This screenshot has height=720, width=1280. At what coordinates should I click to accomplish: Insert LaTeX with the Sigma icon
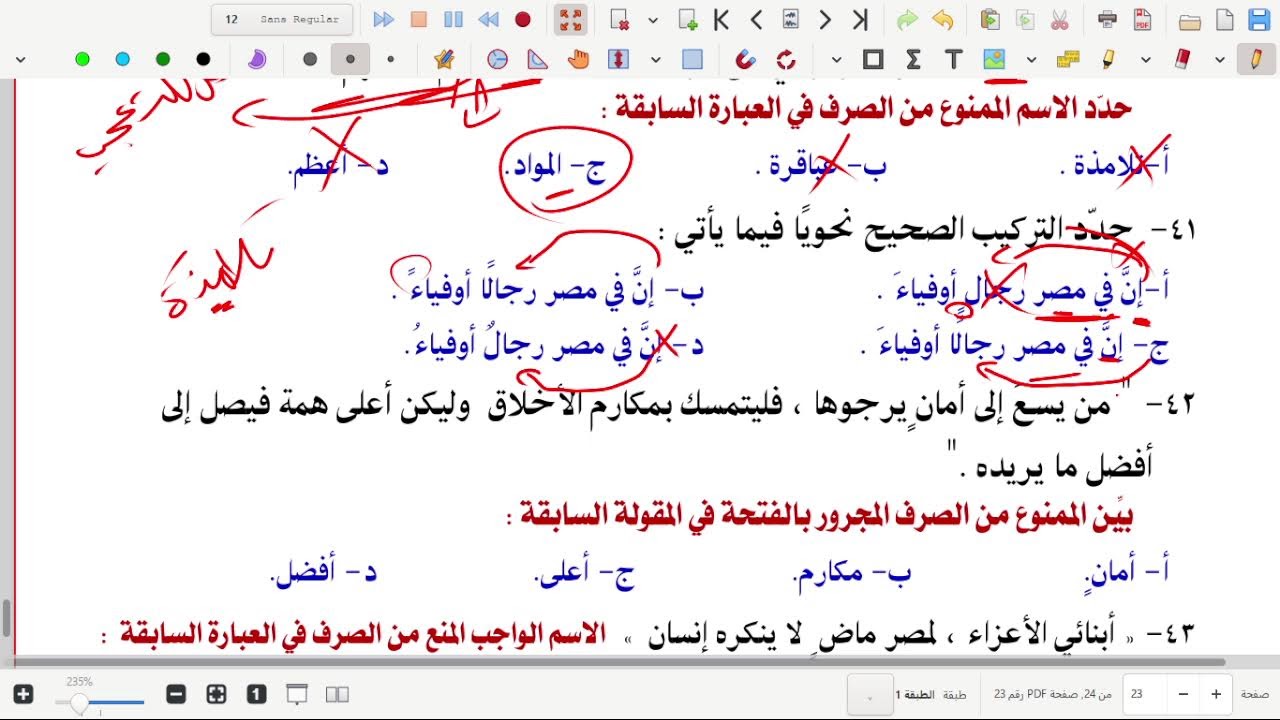[x=913, y=60]
